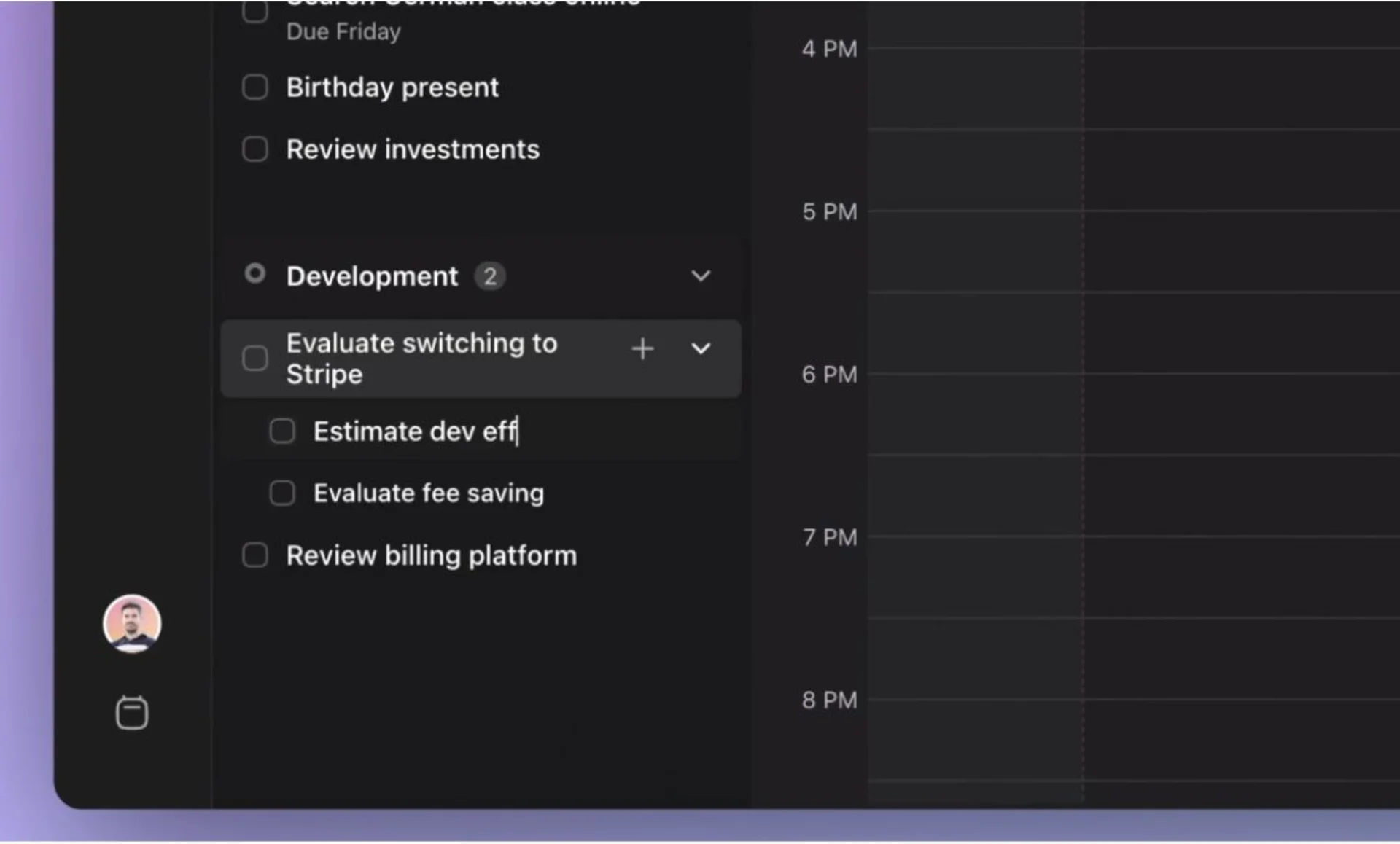
Task: Open the Evaluate switching to Stripe task
Action: pyautogui.click(x=421, y=358)
